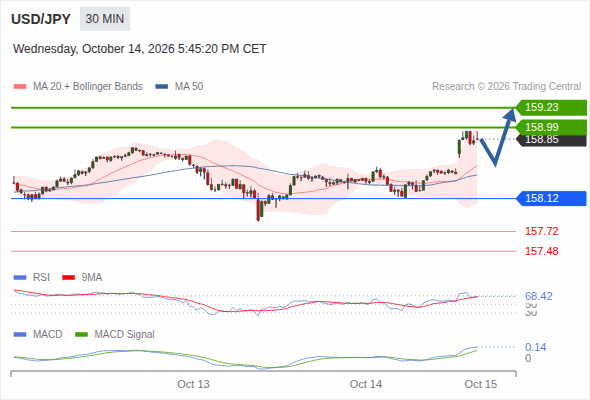Select the USD/JPY pair title
590x400 pixels.
41,19
